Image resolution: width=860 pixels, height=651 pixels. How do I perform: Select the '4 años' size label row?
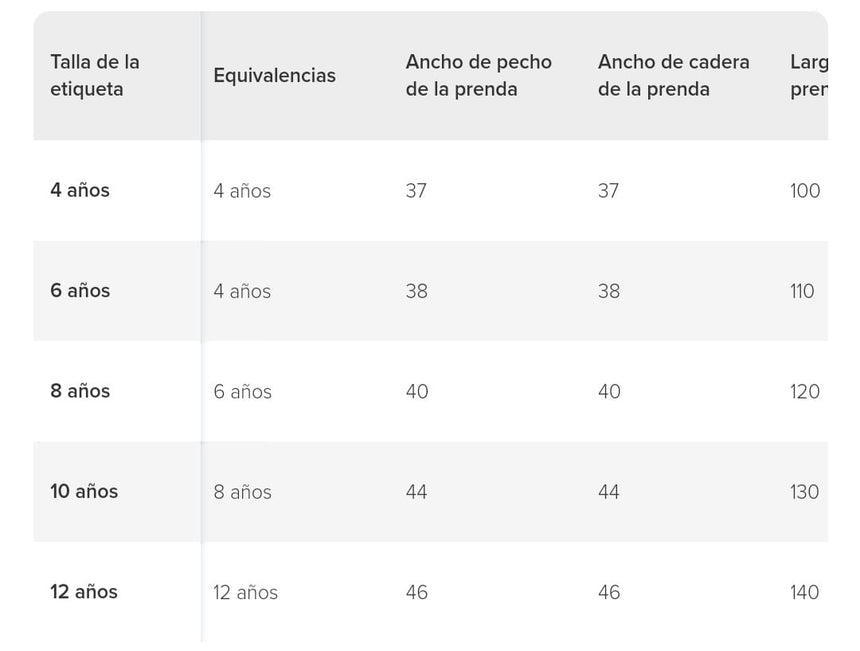(x=80, y=190)
